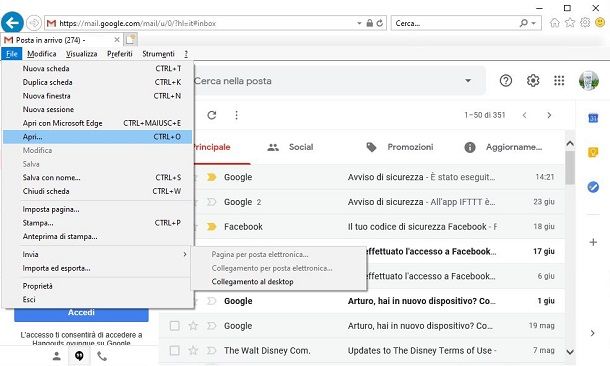
Task: Toggle importance marker on Walt Disney email
Action: [211, 350]
